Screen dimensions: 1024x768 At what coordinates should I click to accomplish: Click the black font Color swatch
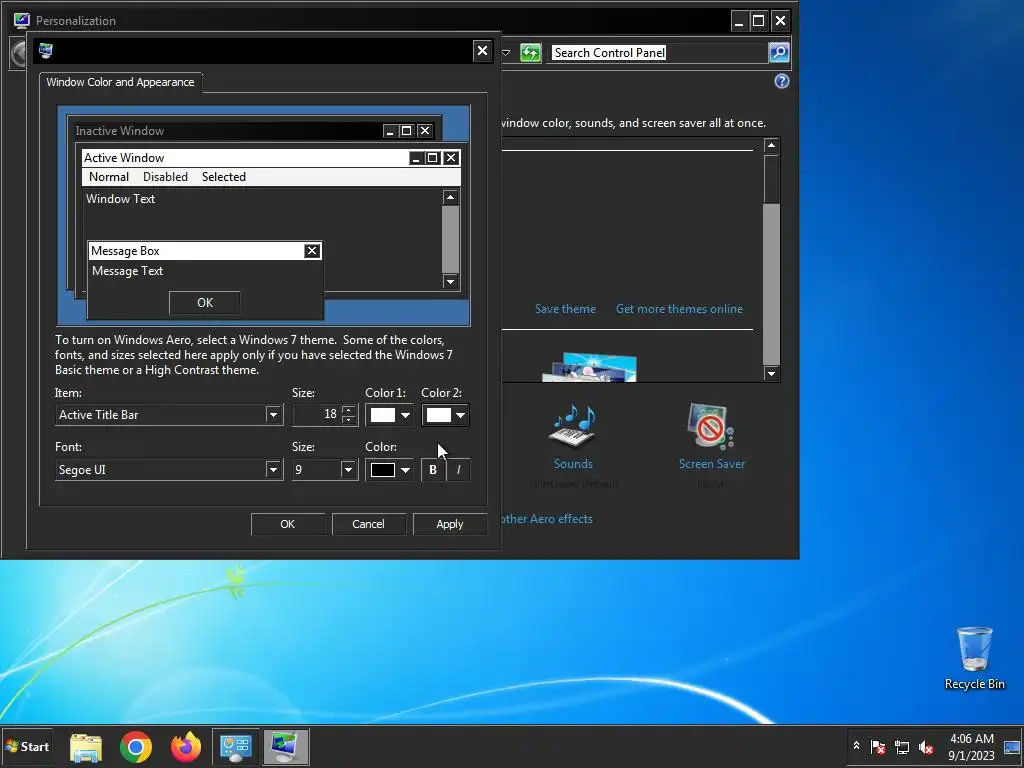[383, 470]
